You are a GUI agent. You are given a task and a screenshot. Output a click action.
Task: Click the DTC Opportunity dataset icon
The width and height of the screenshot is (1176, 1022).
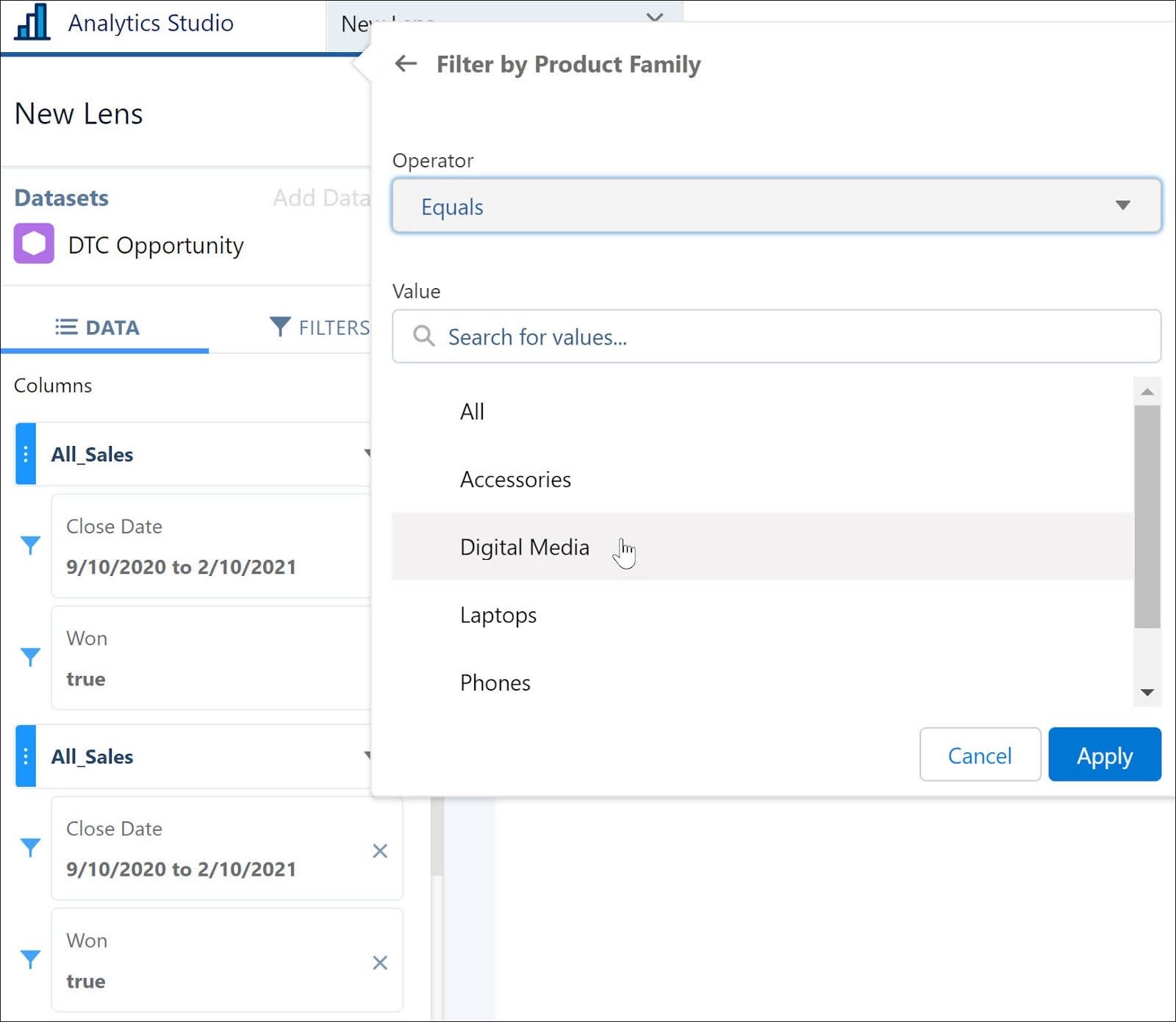(x=34, y=243)
